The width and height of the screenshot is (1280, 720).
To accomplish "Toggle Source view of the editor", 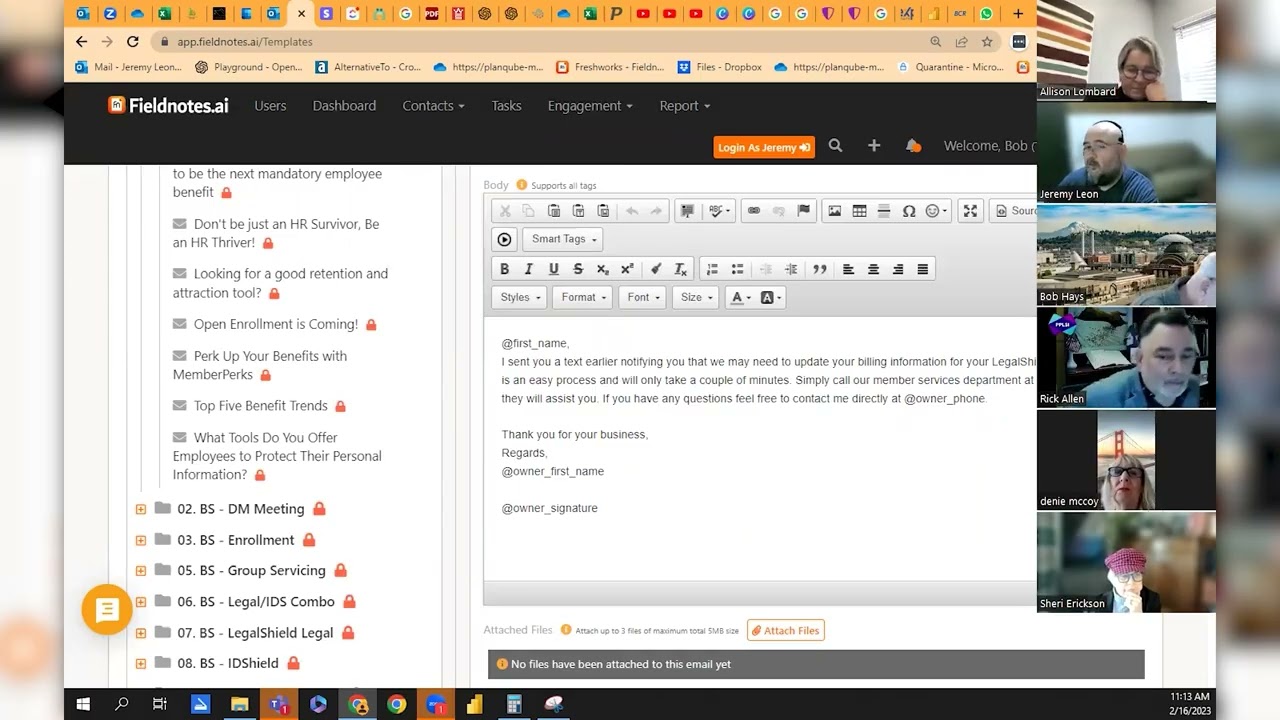I will click(x=1015, y=211).
